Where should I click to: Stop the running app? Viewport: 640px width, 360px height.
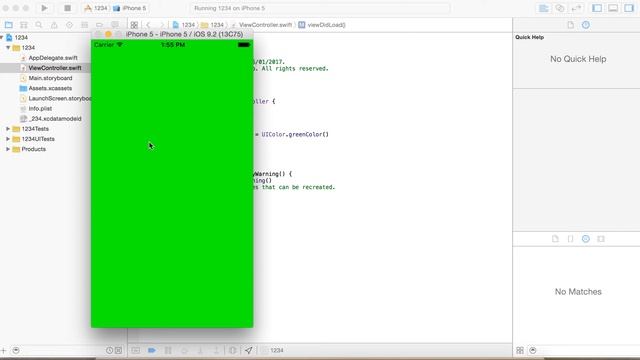tap(67, 8)
